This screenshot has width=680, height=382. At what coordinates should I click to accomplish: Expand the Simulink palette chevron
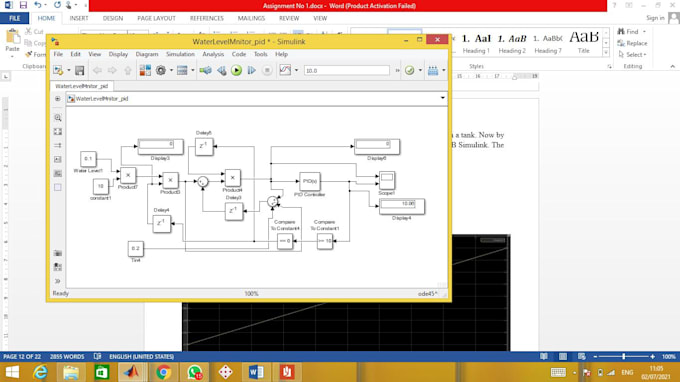58,281
